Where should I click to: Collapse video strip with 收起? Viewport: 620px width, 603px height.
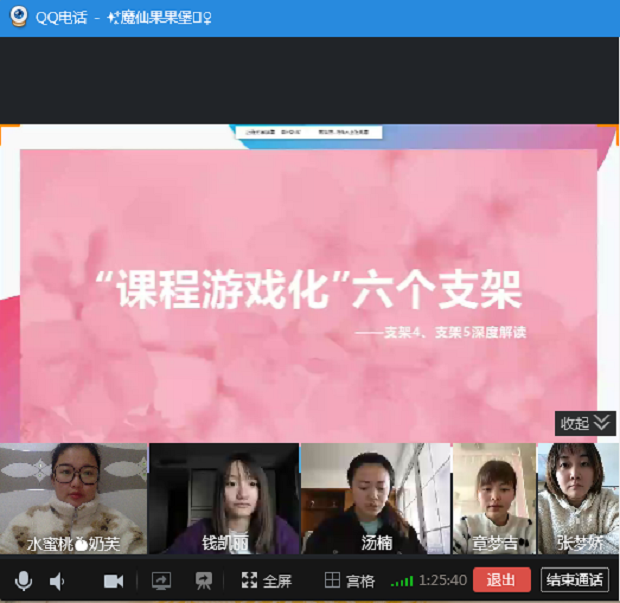pyautogui.click(x=585, y=423)
